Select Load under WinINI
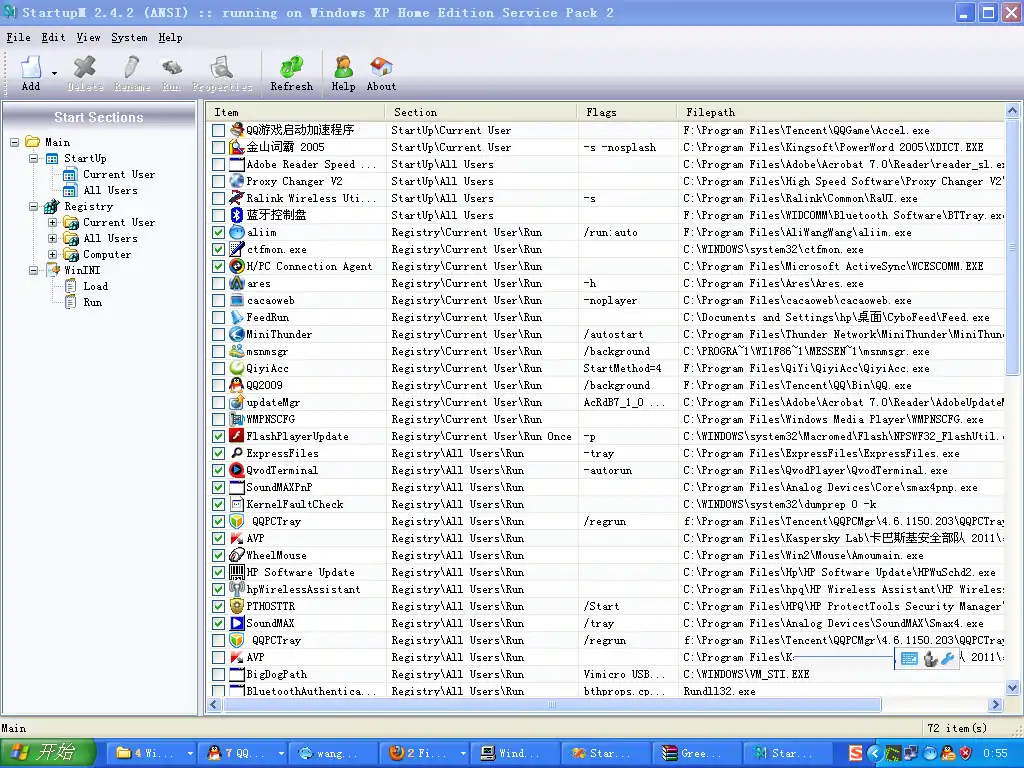The height and width of the screenshot is (768, 1024). coord(95,286)
